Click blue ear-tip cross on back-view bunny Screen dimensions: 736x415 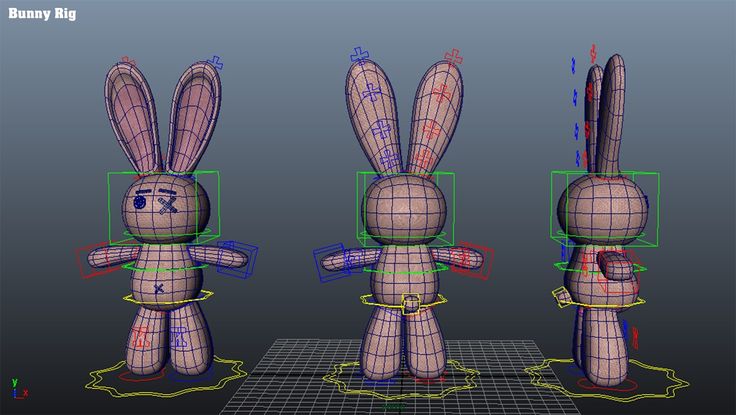click(x=360, y=55)
